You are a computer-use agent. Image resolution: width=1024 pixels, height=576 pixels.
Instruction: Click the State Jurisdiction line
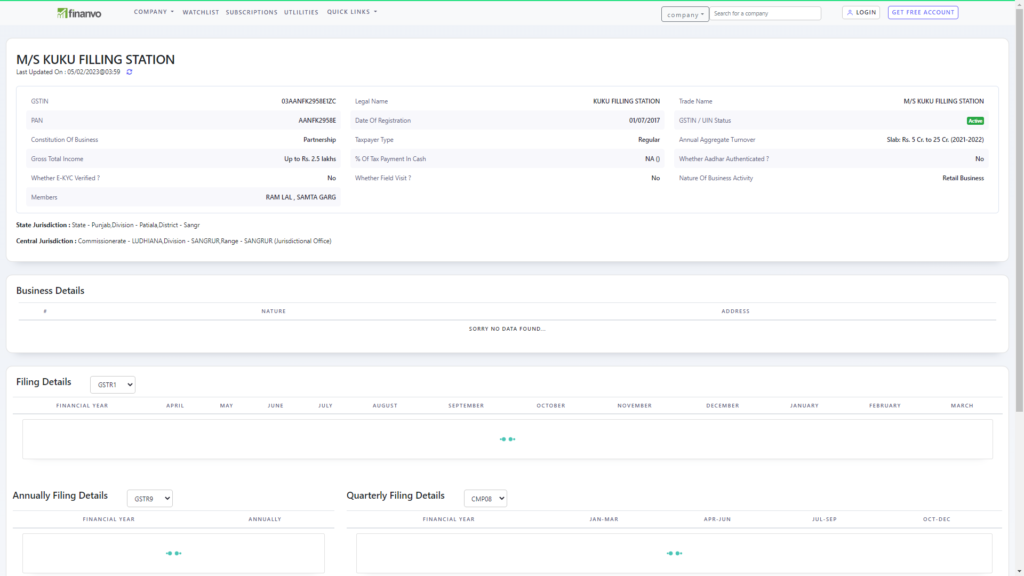(108, 225)
